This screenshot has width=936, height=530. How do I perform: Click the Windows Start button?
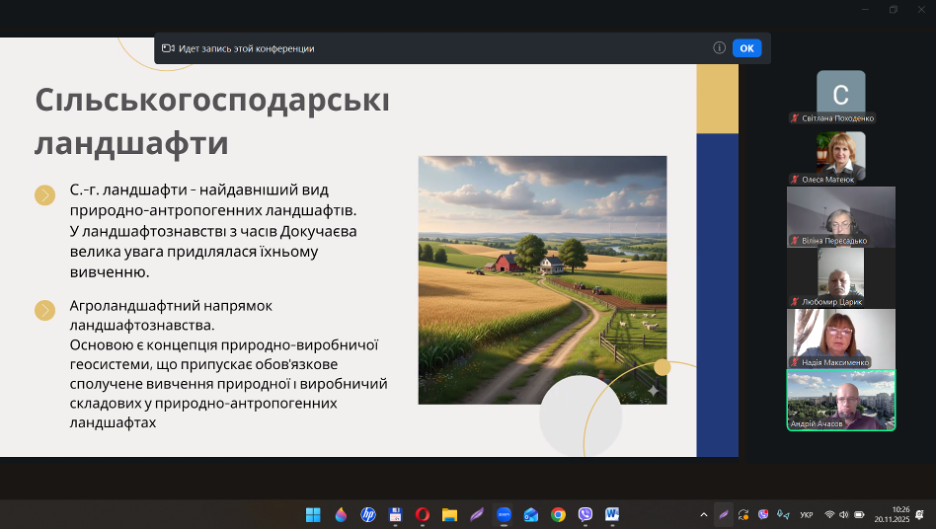click(x=313, y=515)
